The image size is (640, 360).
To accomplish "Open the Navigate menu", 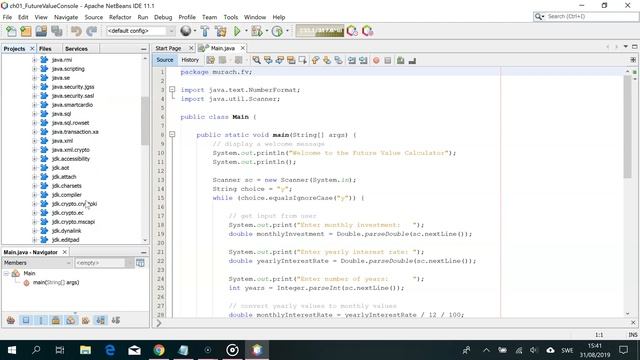I will click(x=66, y=17).
